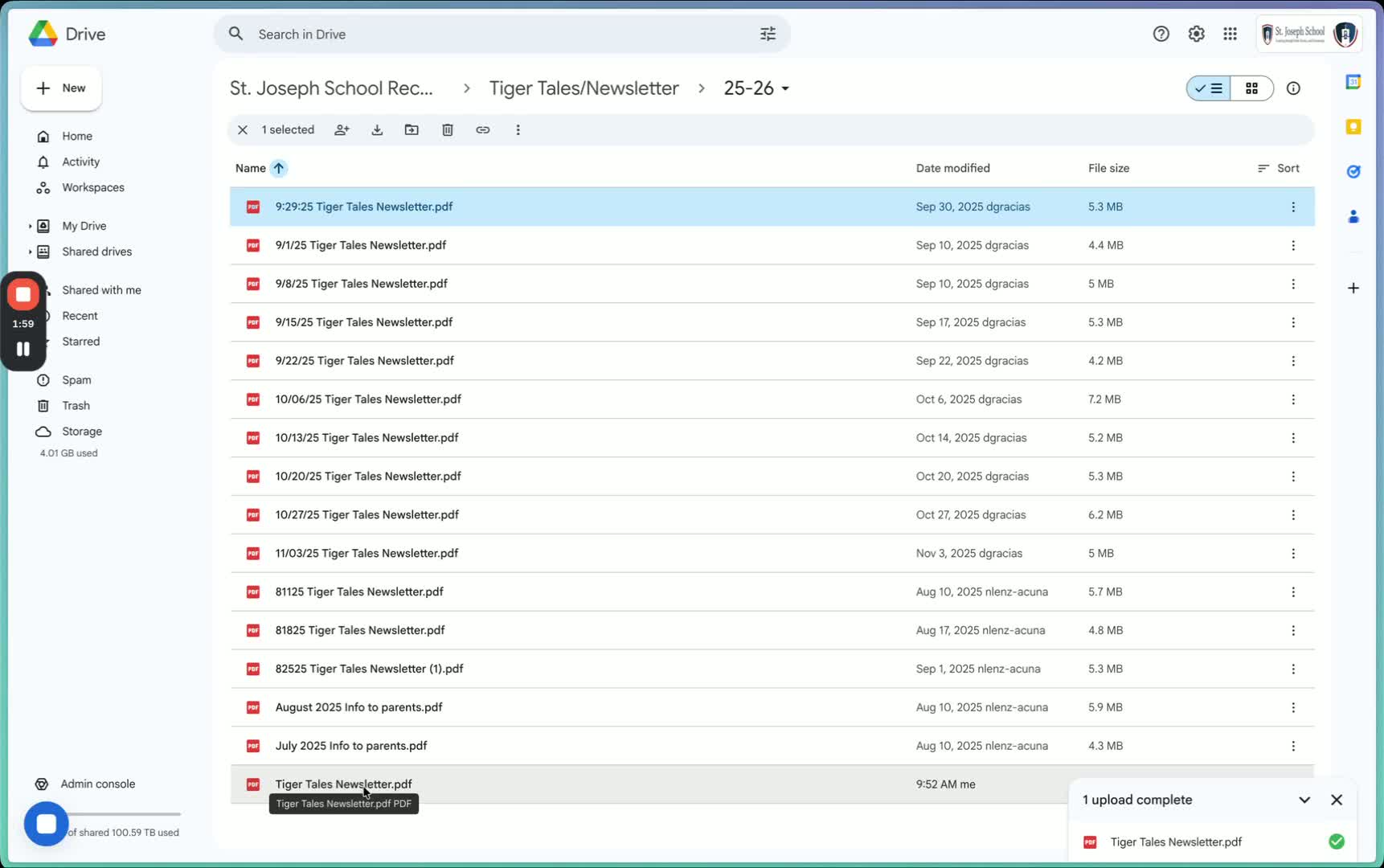Open Recent in sidebar
1384x868 pixels.
pos(80,316)
